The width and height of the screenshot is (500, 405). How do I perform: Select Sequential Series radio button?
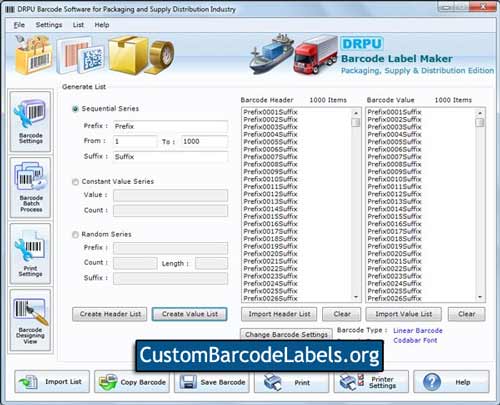pyautogui.click(x=75, y=109)
